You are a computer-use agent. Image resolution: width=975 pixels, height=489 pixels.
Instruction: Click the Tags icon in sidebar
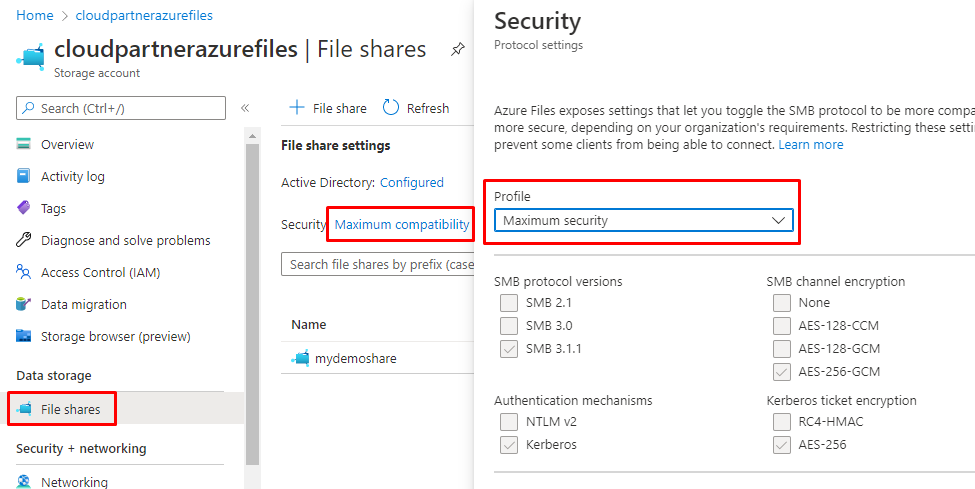tap(25, 208)
